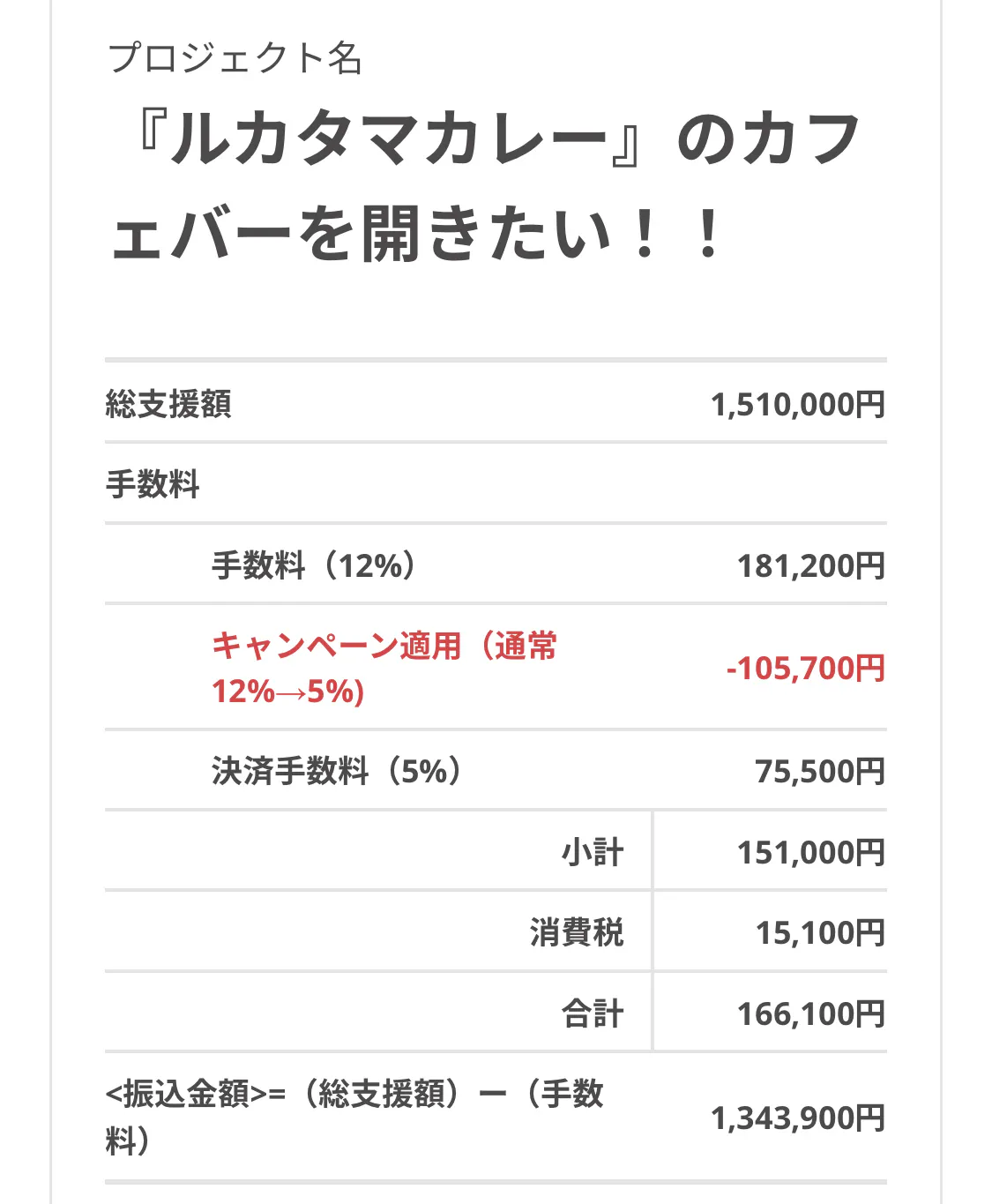Click the プロジェクト名 label
The image size is (992, 1204).
(x=235, y=58)
